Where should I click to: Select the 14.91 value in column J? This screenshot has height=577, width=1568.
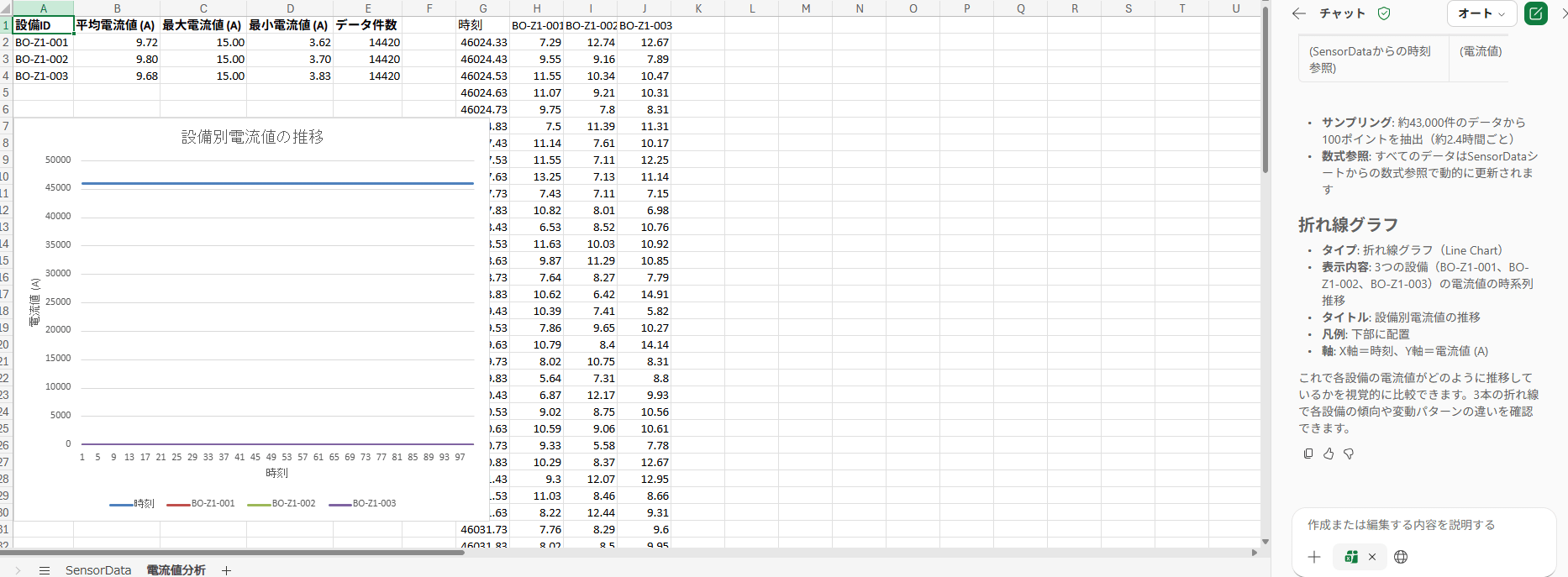pyautogui.click(x=645, y=294)
